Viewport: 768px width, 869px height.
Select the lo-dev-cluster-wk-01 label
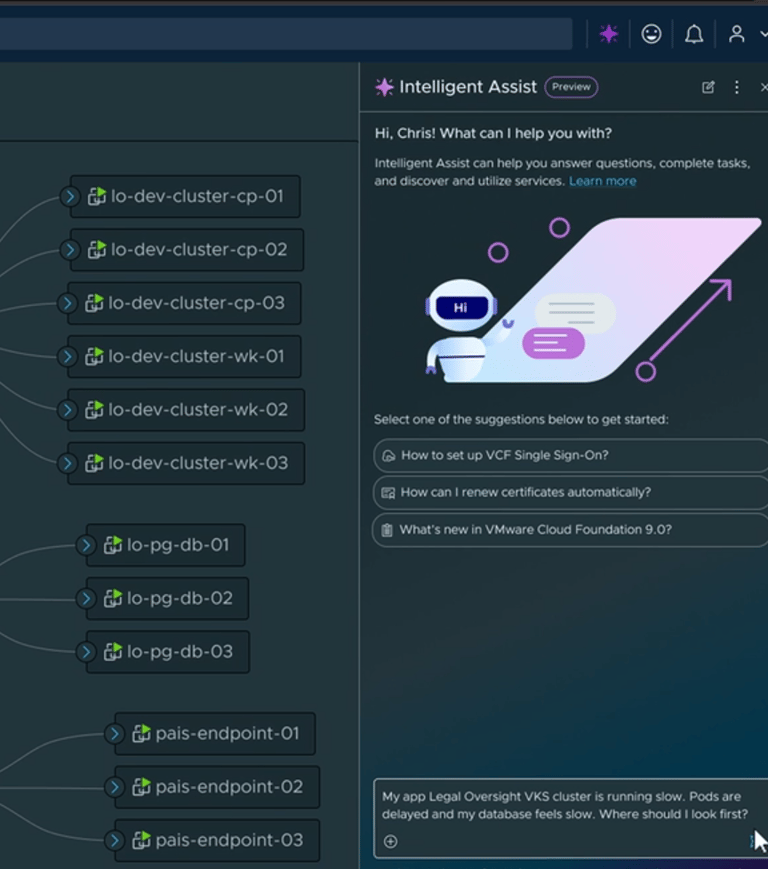coord(196,356)
